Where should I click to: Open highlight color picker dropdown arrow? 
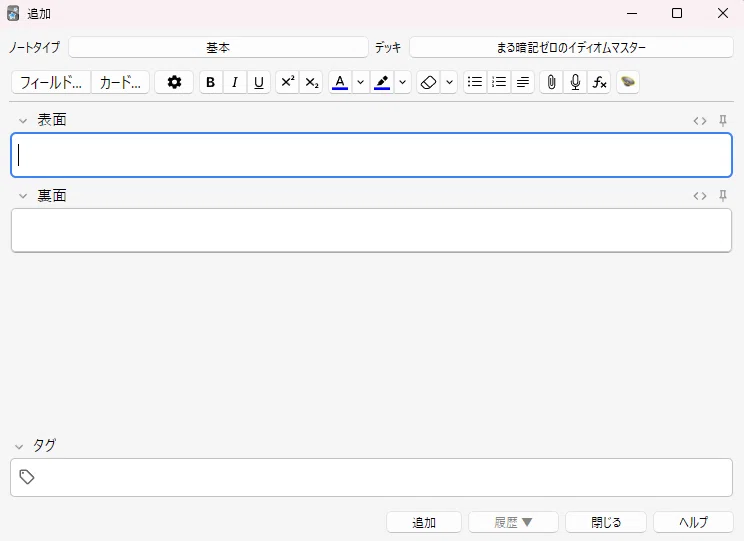pos(402,83)
